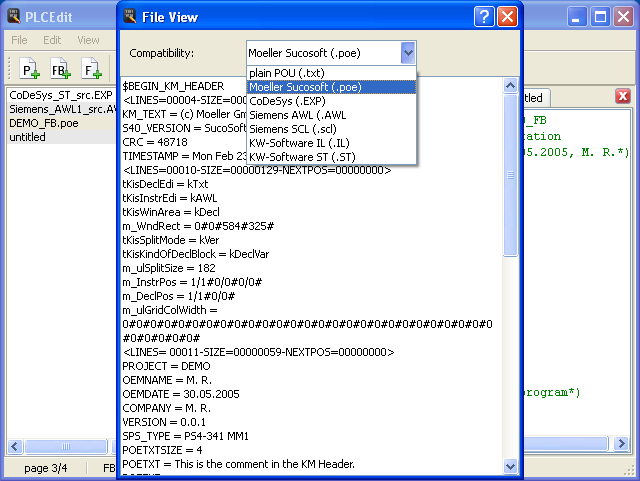This screenshot has width=640, height=481.
Task: Click the untitled editor tab
Action: click(x=536, y=98)
